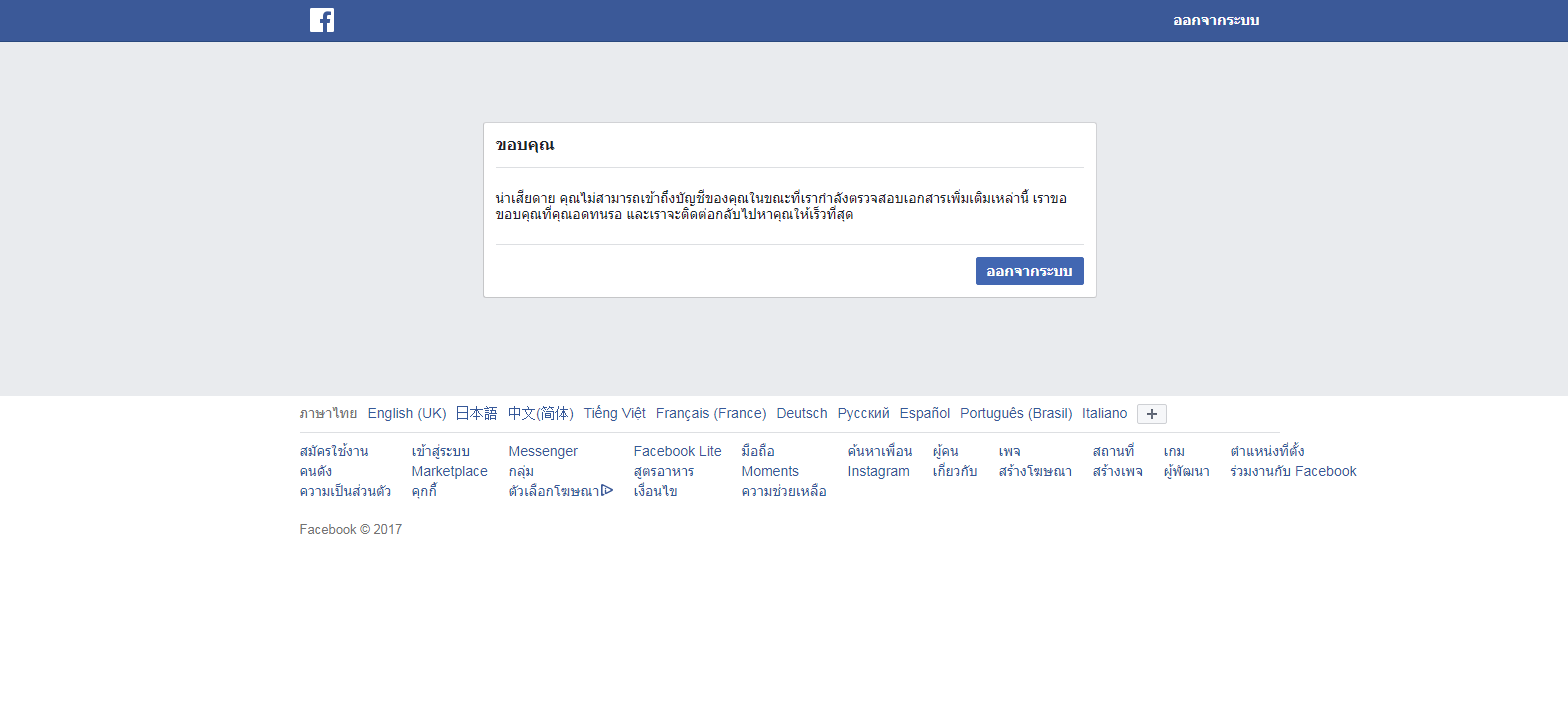The width and height of the screenshot is (1568, 702).
Task: Open Messenger footer link
Action: click(543, 451)
